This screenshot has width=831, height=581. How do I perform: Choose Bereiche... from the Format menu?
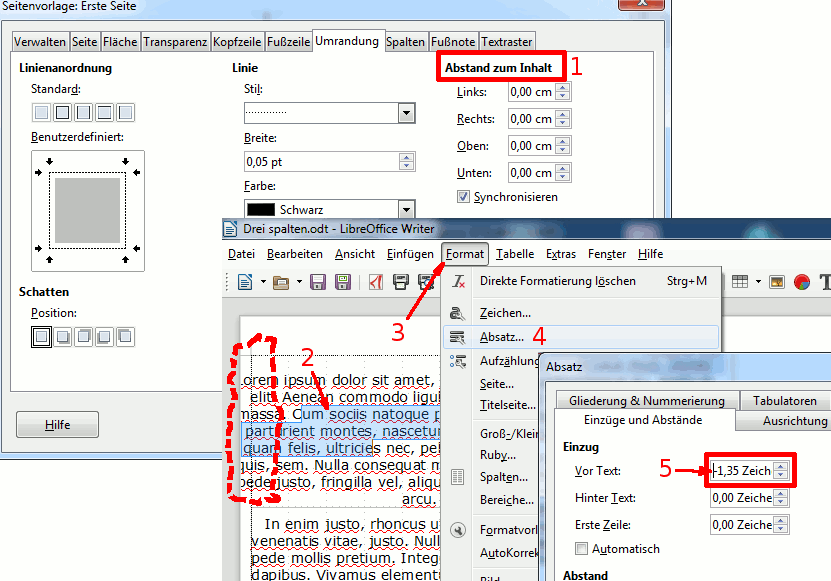[x=507, y=500]
